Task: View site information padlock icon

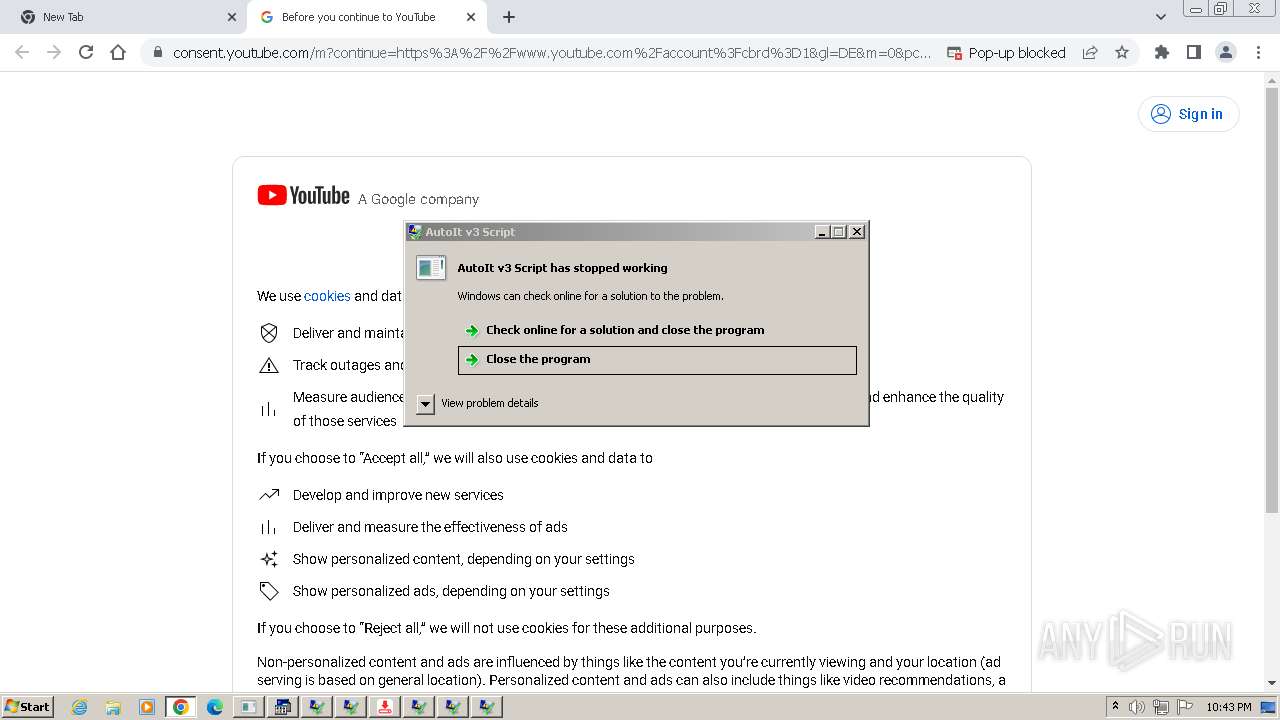Action: pos(157,52)
